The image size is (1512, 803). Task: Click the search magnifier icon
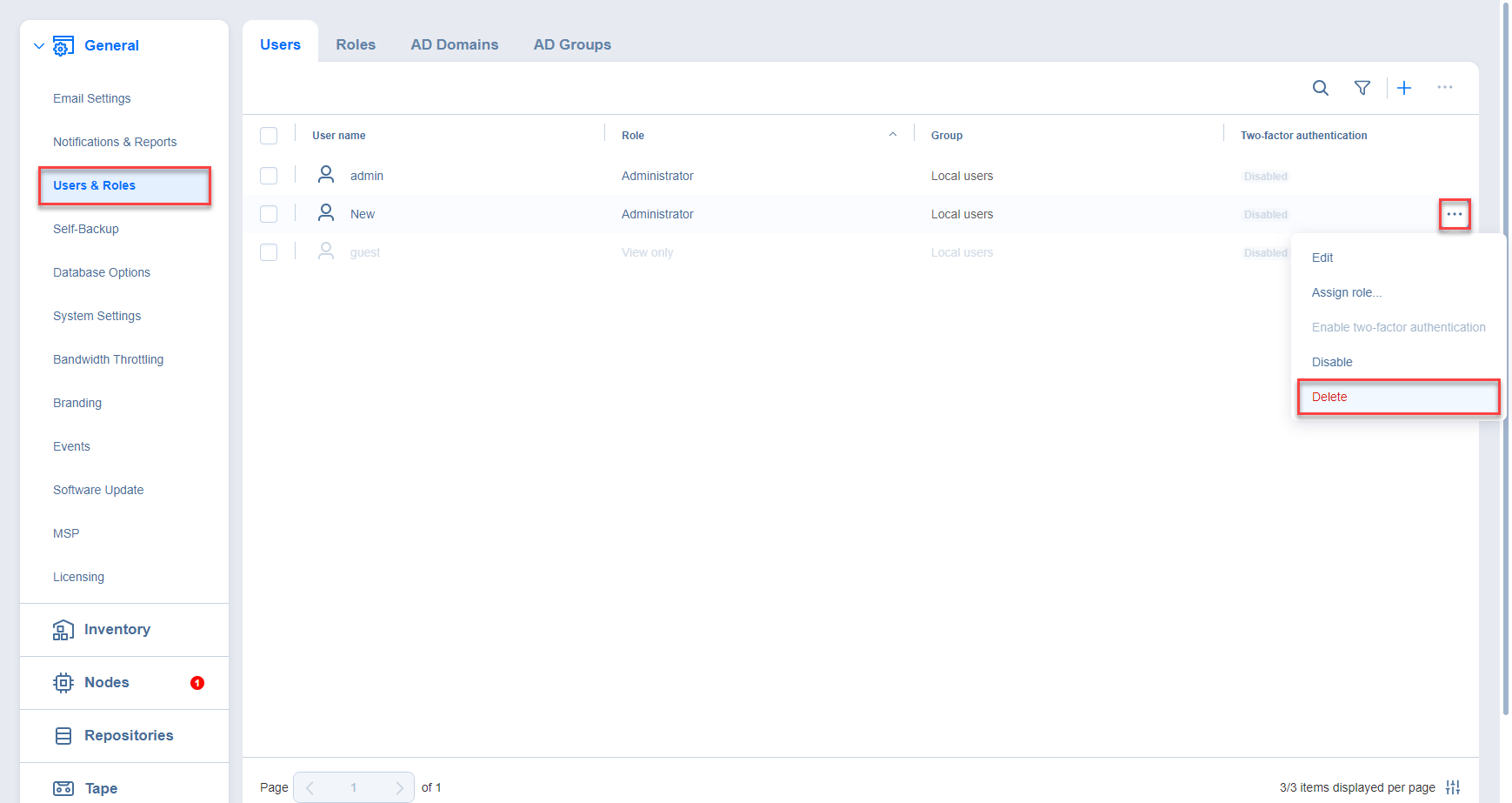tap(1320, 88)
